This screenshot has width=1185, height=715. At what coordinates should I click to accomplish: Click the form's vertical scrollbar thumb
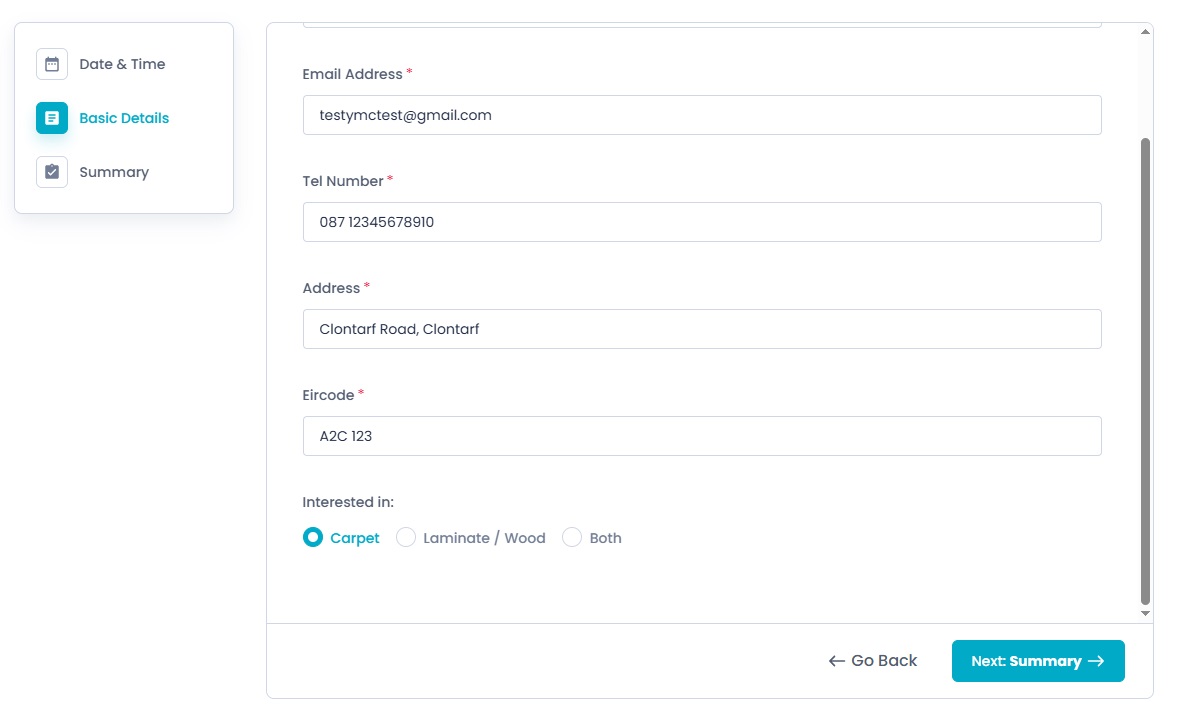coord(1145,370)
